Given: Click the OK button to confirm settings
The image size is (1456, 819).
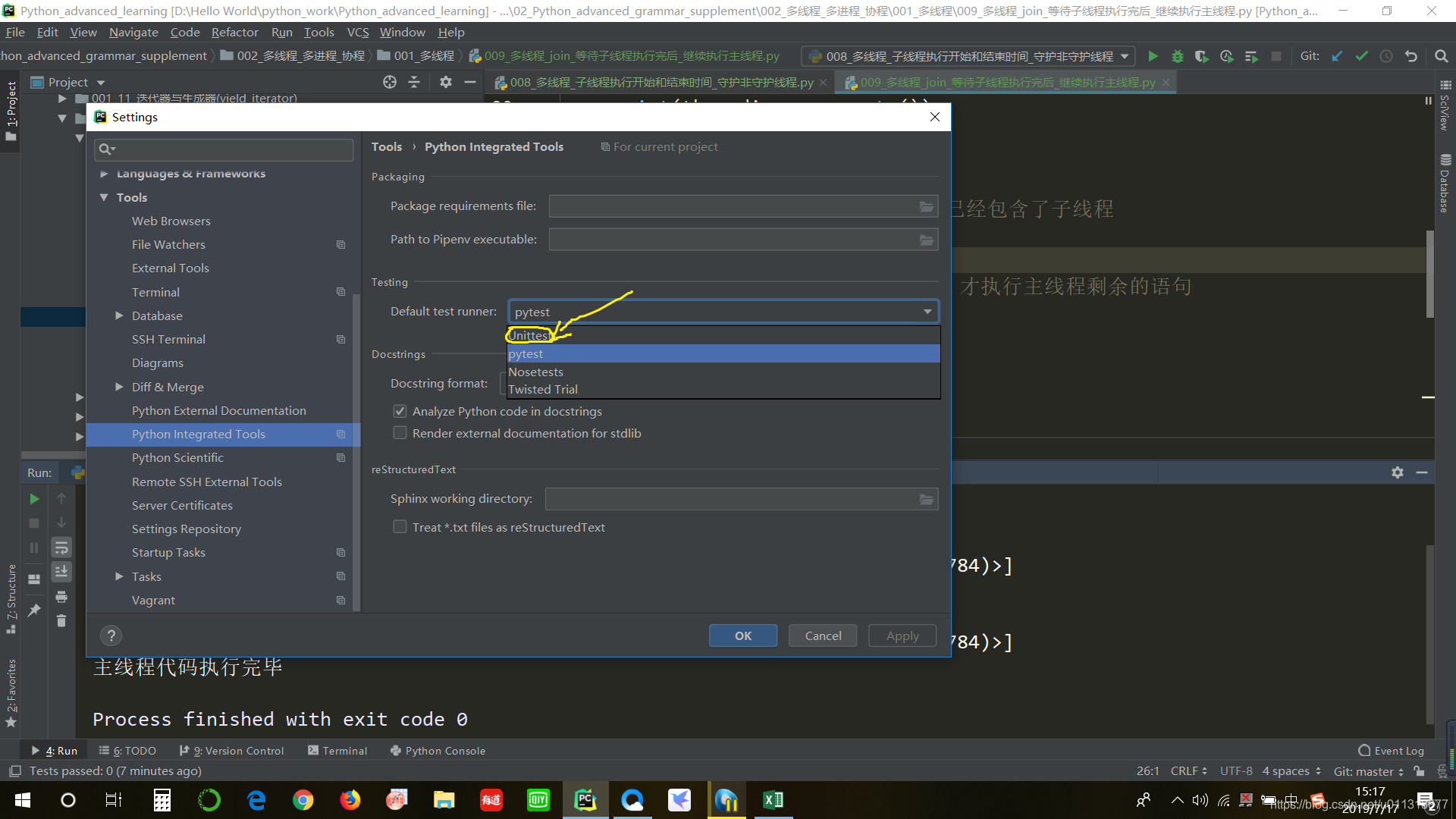Looking at the screenshot, I should pyautogui.click(x=743, y=635).
